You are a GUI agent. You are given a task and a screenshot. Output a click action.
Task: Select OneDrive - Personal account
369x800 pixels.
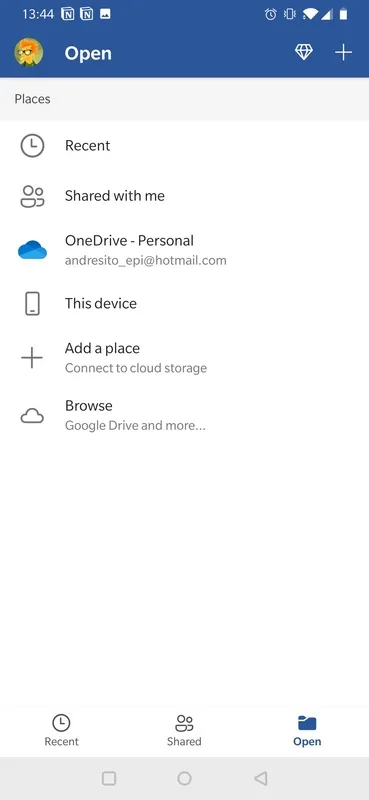click(x=184, y=250)
